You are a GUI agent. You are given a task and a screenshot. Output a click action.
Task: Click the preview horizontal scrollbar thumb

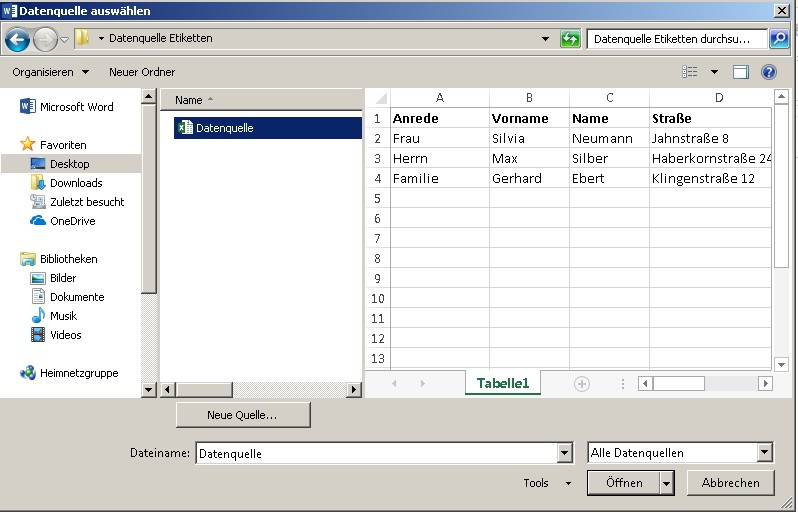[678, 383]
